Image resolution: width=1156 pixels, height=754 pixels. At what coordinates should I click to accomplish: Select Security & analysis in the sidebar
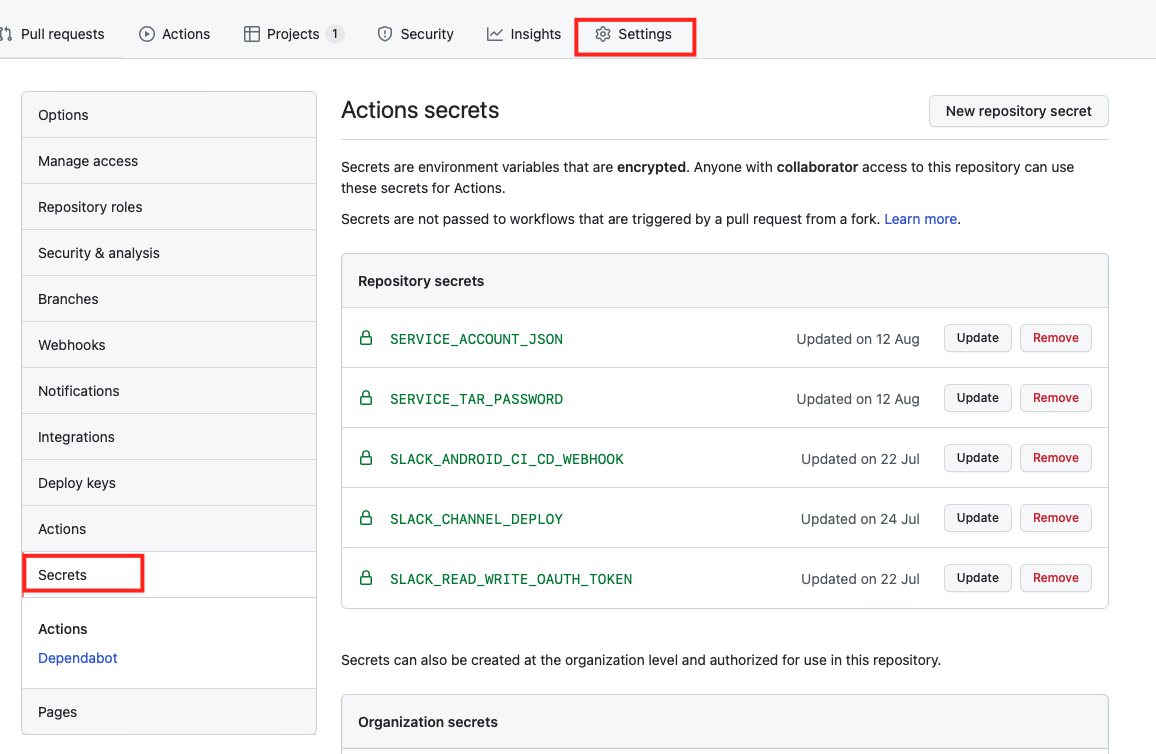click(x=169, y=253)
